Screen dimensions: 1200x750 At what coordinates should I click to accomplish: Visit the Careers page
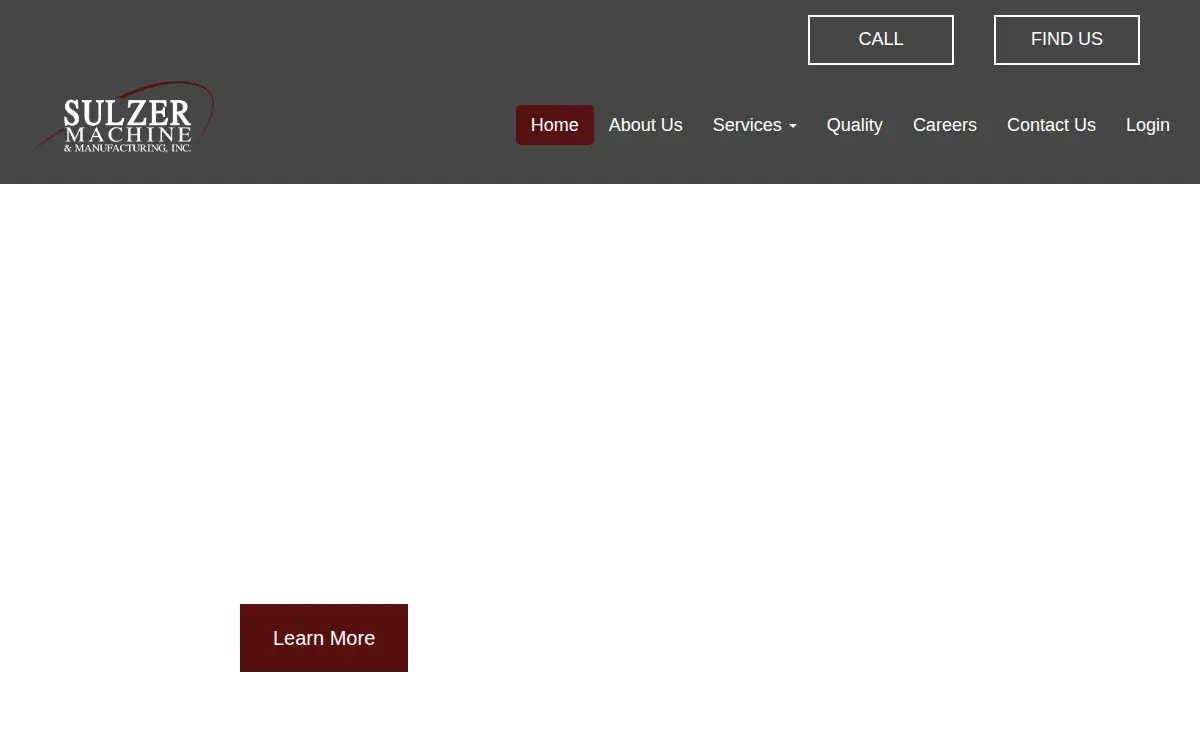click(x=945, y=125)
